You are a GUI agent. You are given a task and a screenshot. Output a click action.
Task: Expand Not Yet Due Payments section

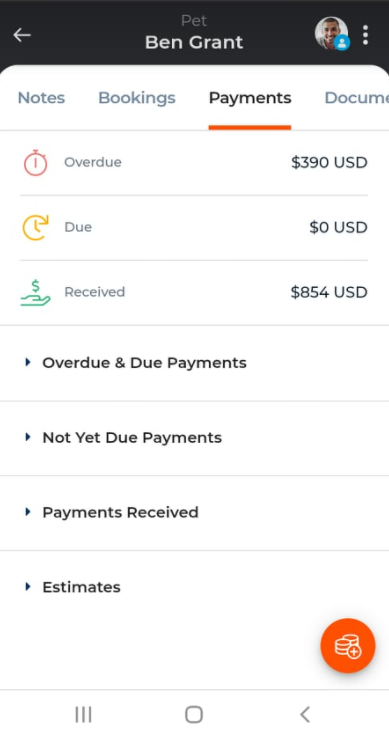pos(194,438)
